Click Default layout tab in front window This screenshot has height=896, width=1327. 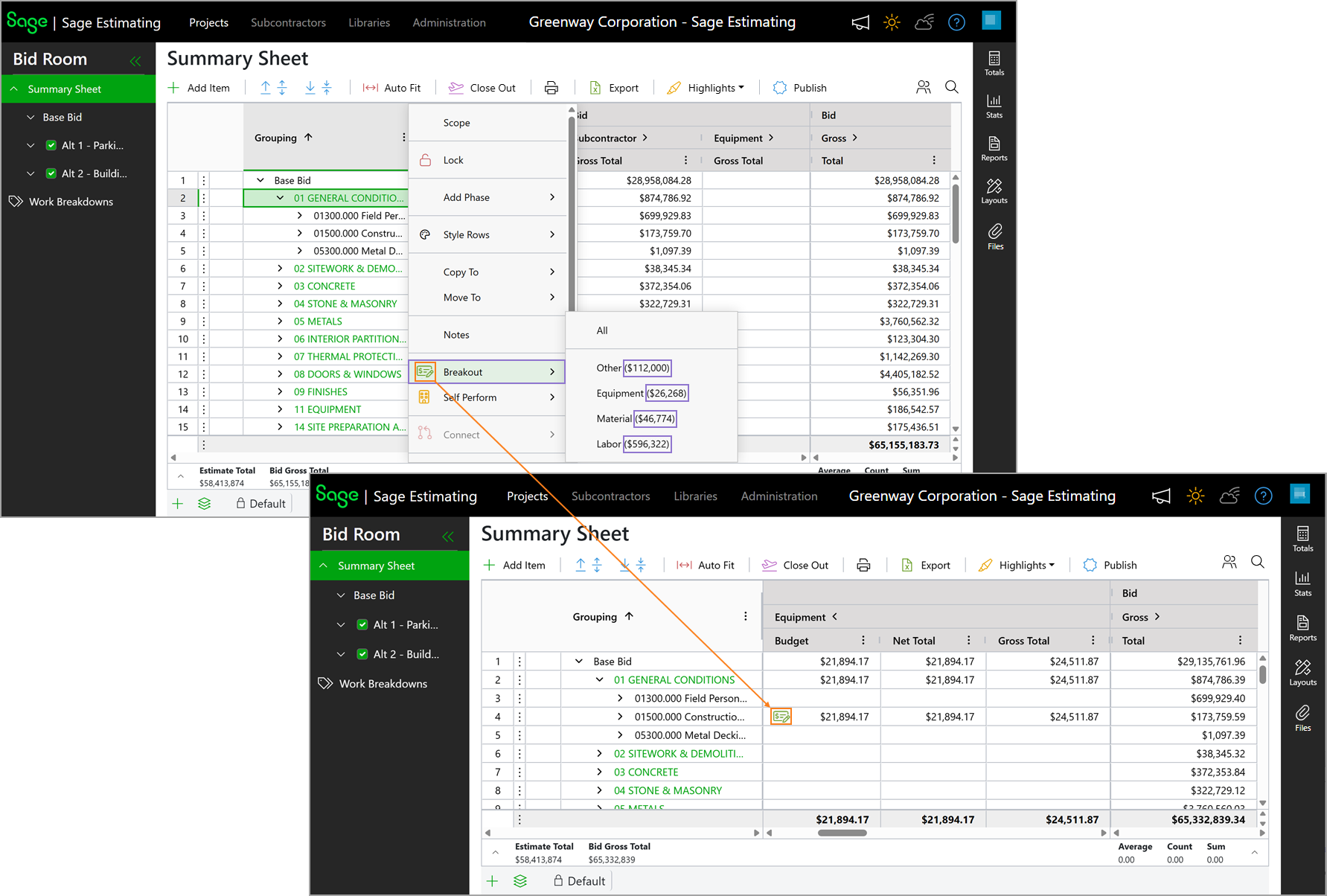pyautogui.click(x=579, y=881)
